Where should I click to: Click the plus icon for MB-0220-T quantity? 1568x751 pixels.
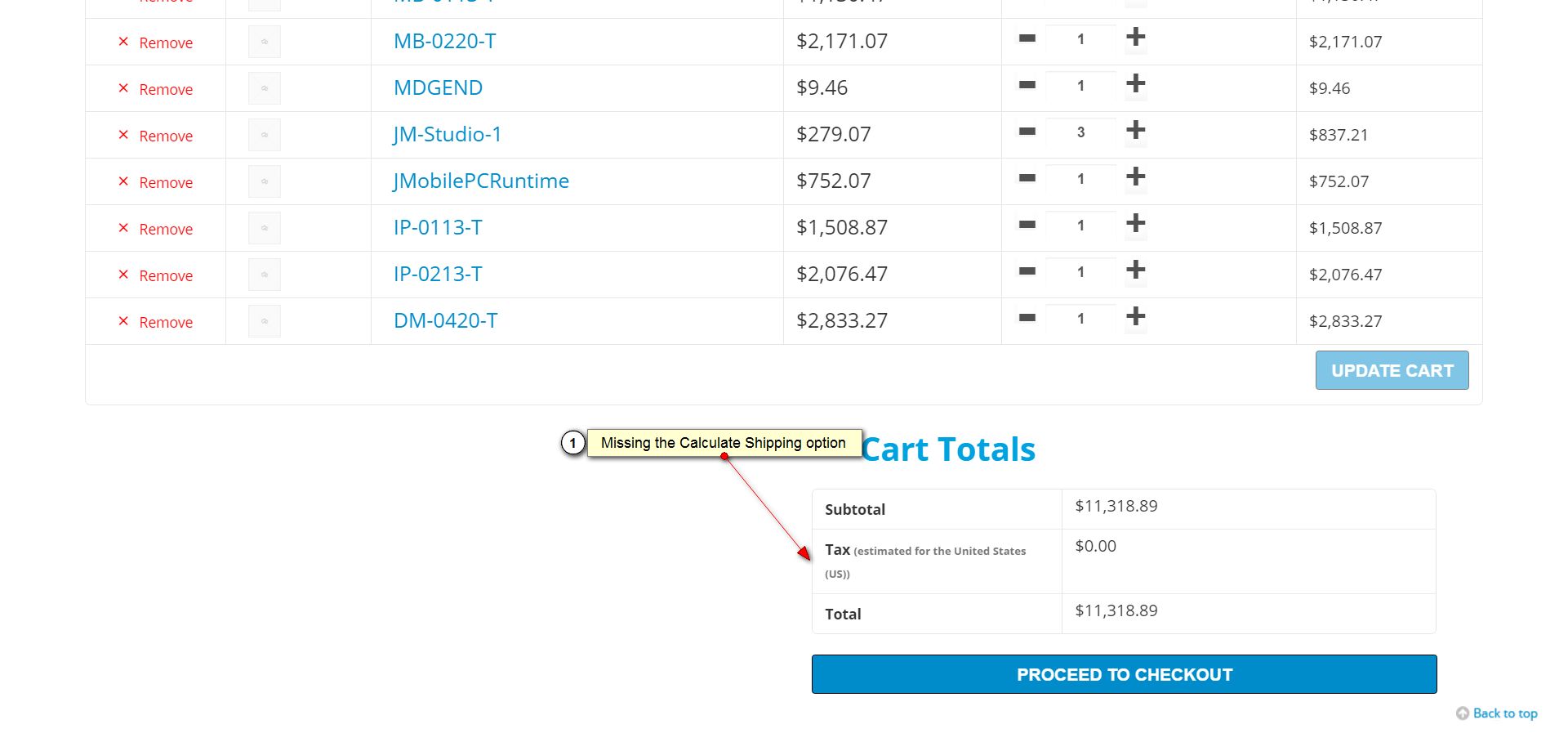pos(1135,38)
